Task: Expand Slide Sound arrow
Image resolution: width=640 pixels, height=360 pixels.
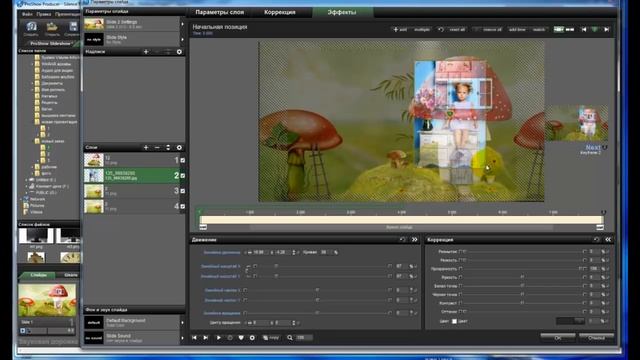Action: (182, 338)
